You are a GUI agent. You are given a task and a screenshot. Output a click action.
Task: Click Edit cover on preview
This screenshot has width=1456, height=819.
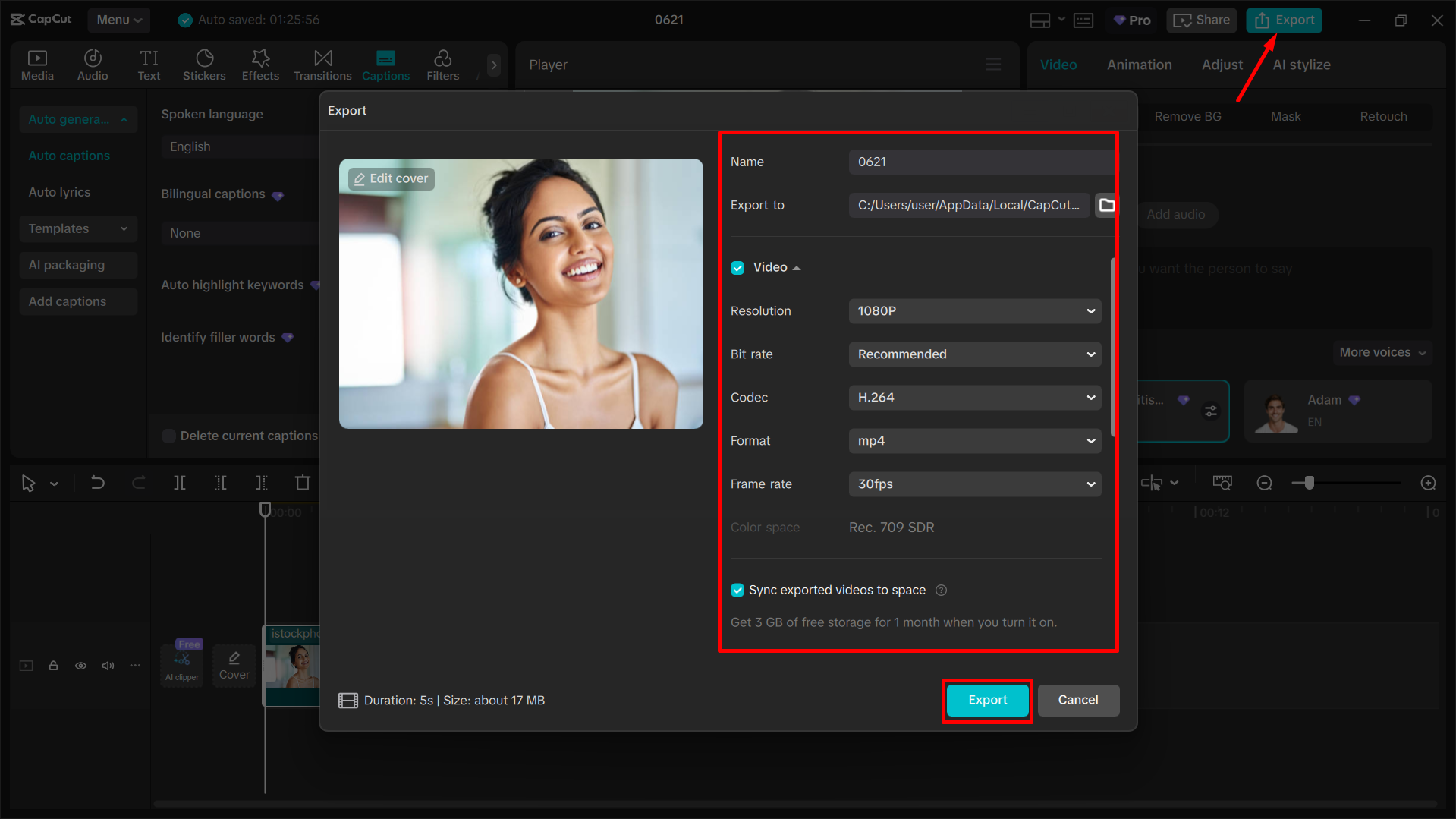tap(392, 178)
